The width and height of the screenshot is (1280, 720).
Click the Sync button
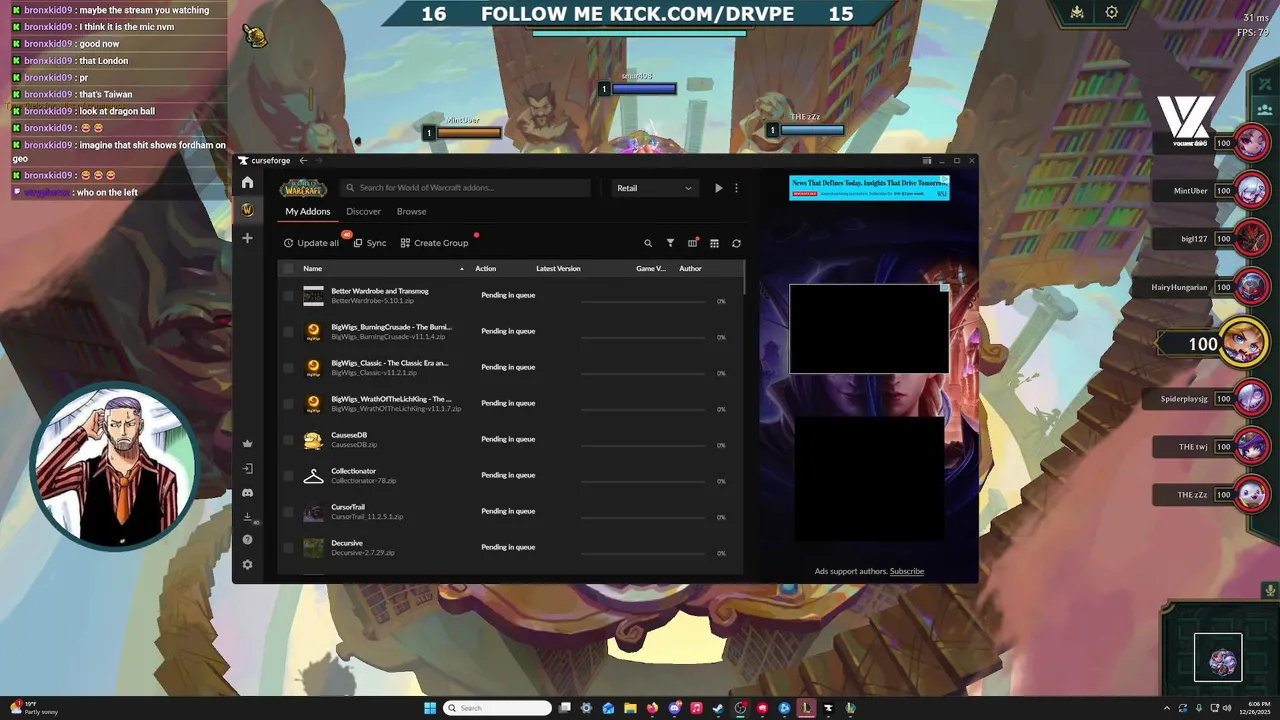[x=370, y=243]
